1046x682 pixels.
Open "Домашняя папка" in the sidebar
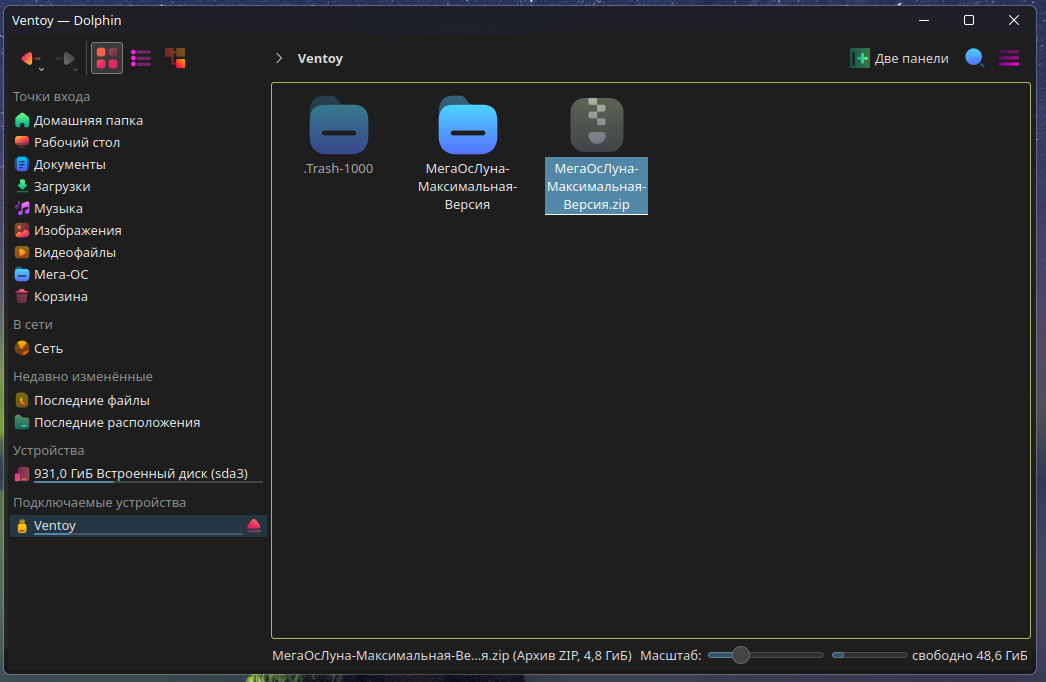pos(138,120)
